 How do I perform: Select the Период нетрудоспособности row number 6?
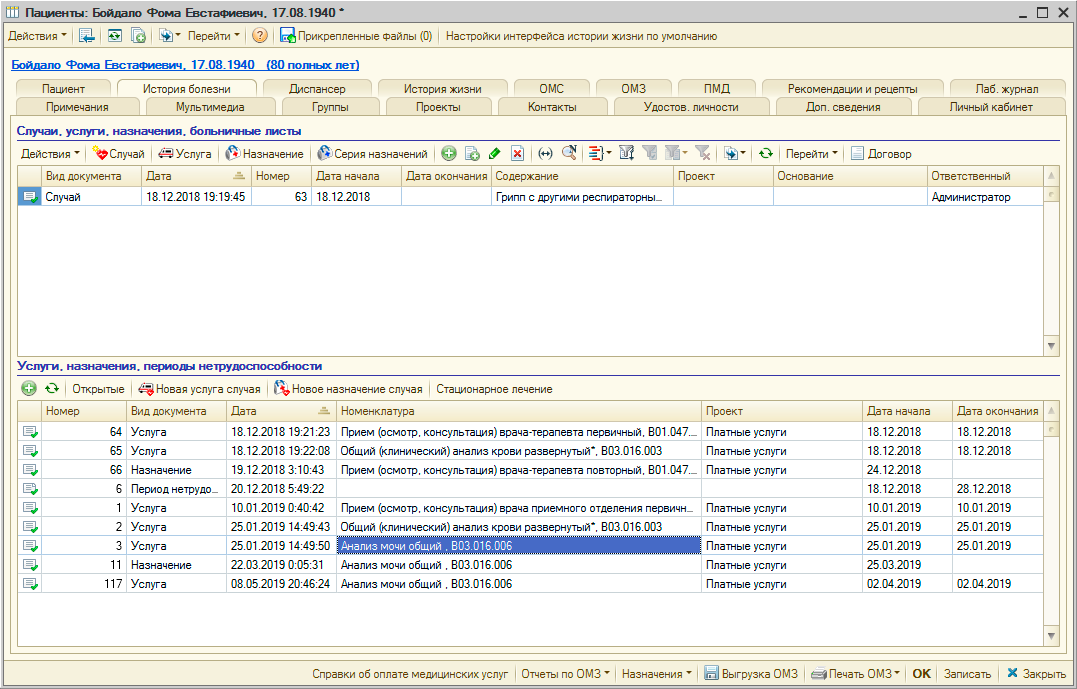(x=170, y=488)
